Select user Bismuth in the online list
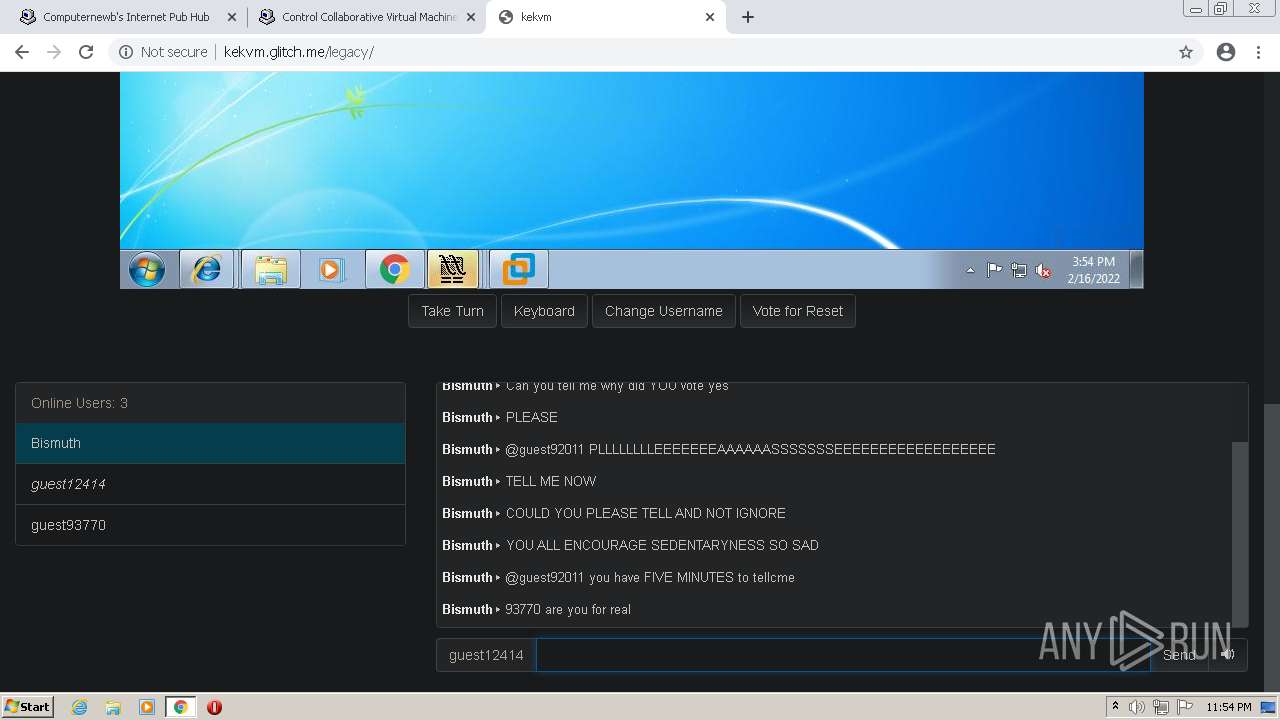Viewport: 1280px width, 720px height. (210, 443)
